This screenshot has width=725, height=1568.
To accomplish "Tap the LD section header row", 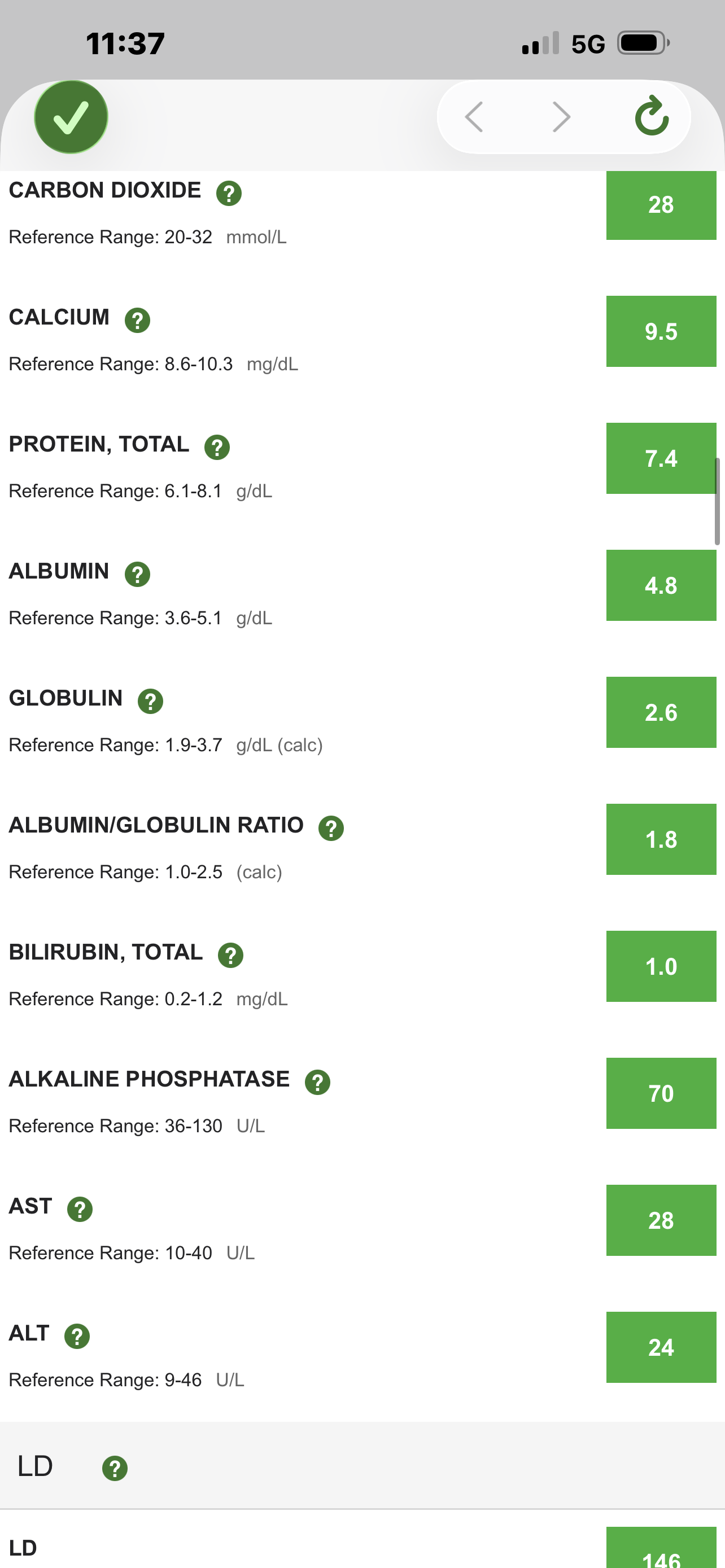I will [362, 1466].
